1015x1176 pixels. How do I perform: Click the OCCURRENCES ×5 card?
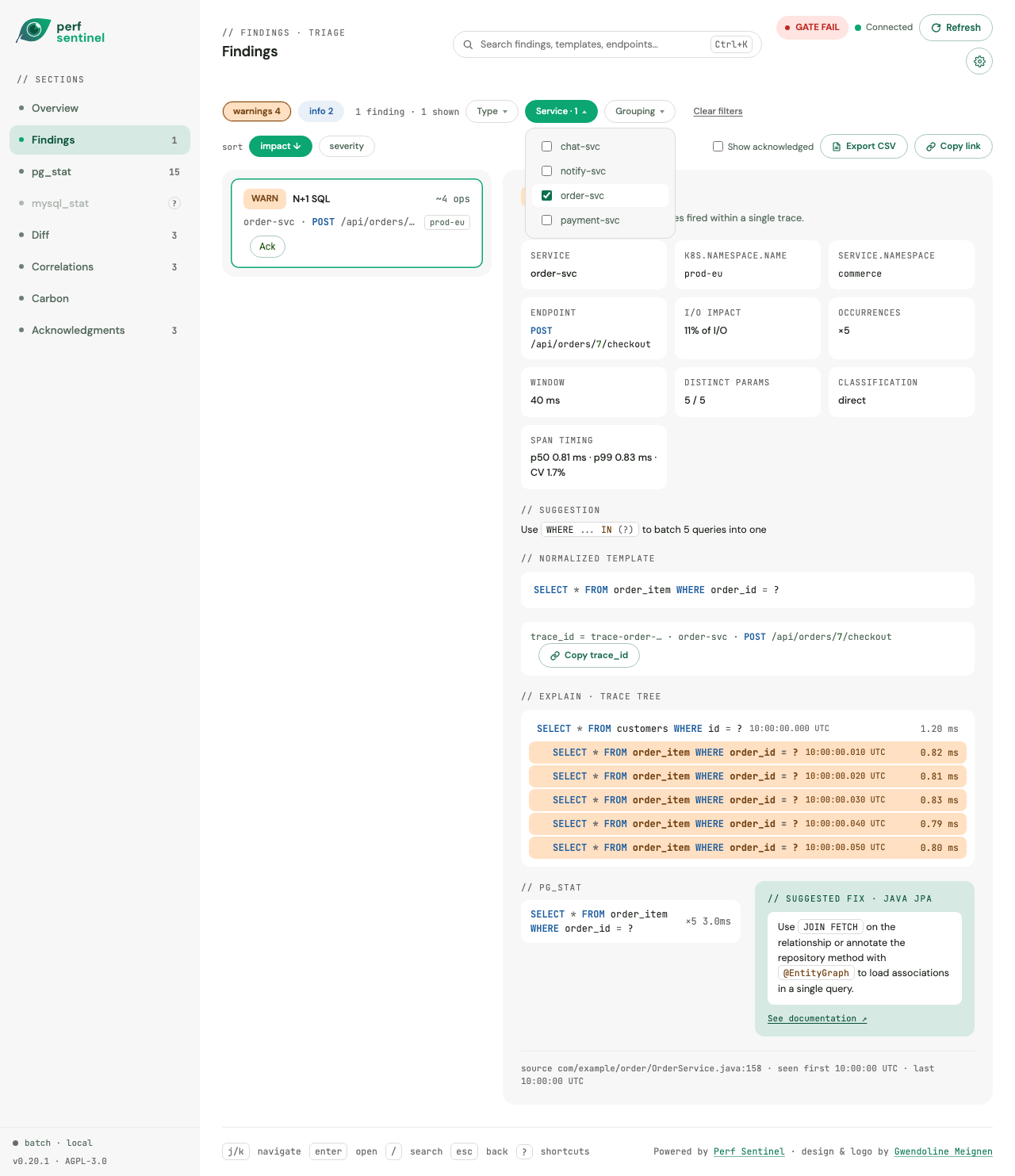pos(901,328)
